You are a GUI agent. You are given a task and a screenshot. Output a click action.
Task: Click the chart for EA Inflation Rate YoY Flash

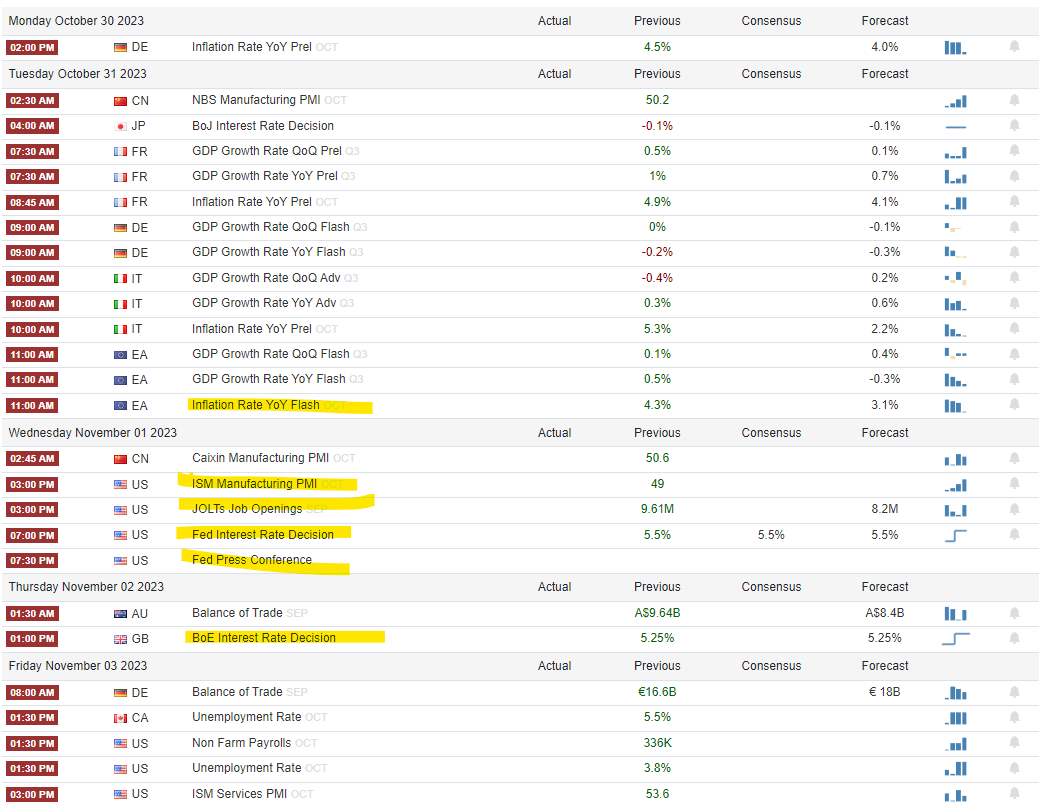point(955,407)
